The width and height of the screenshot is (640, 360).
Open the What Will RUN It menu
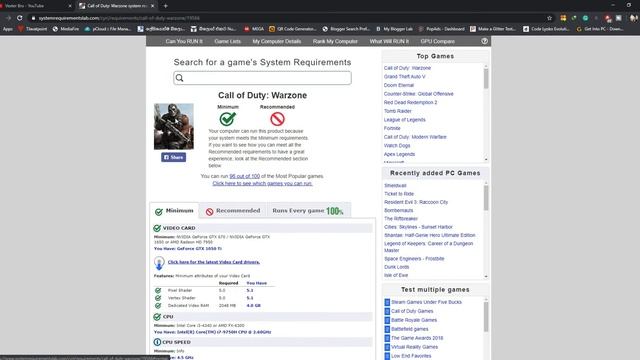389,41
